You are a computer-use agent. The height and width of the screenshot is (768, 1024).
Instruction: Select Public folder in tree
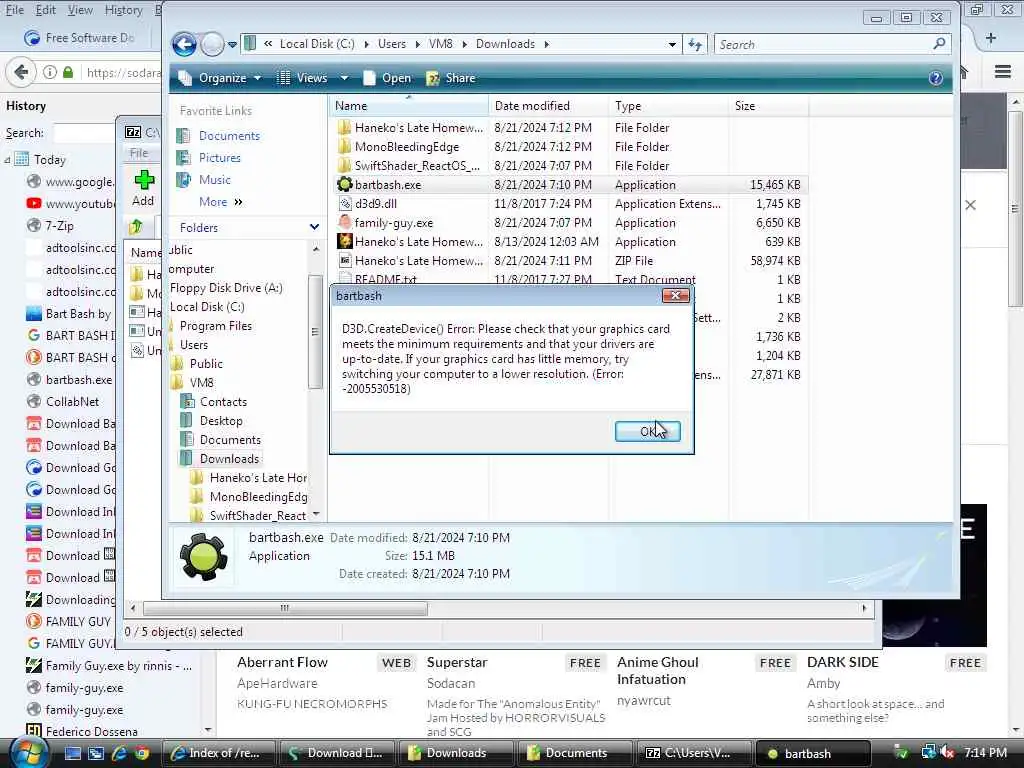coord(206,364)
